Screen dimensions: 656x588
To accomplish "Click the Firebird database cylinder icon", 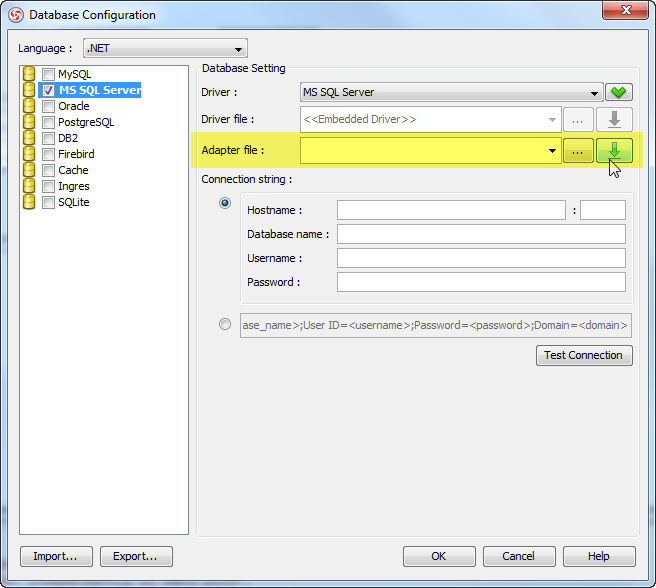I will (29, 154).
